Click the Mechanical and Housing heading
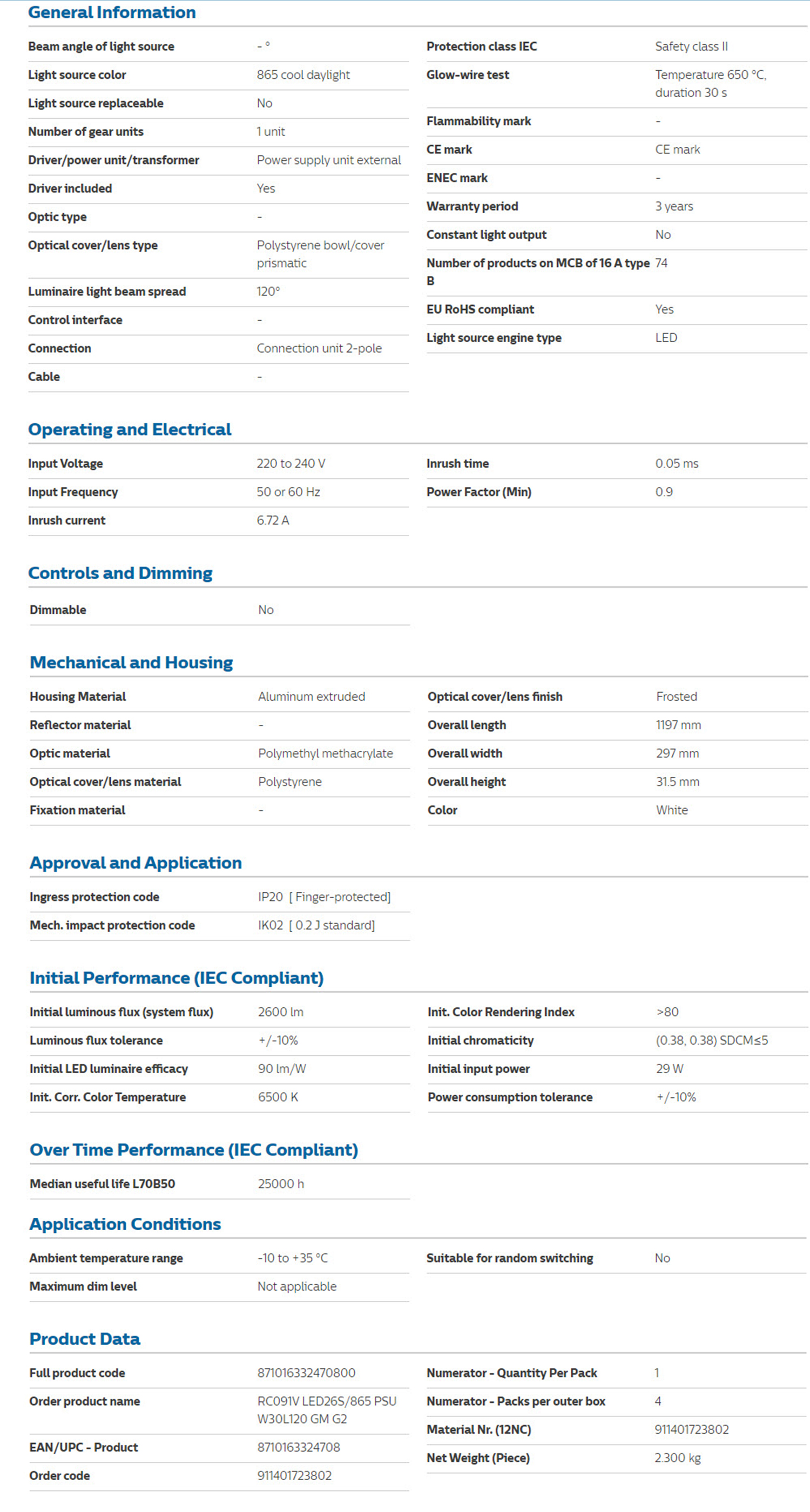810x1512 pixels. 131,662
